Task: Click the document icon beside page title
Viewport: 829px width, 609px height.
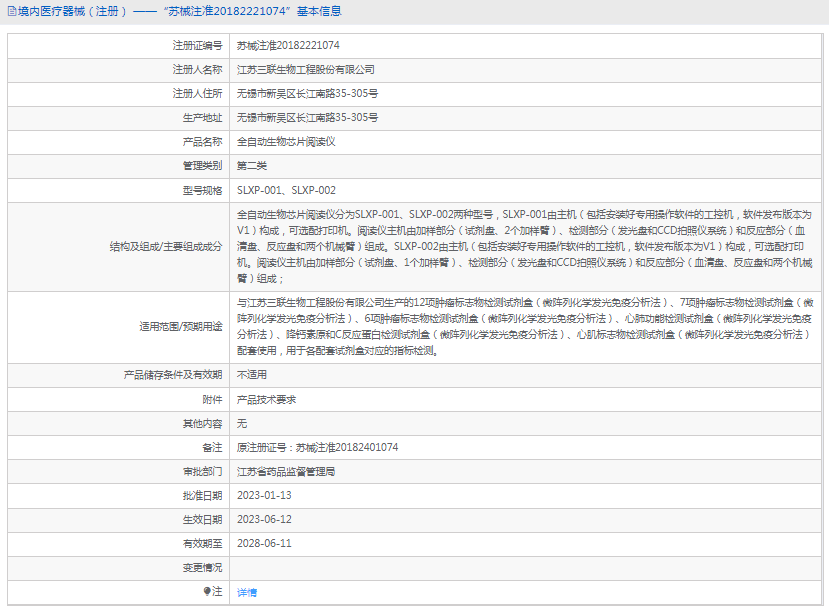Action: 12,11
